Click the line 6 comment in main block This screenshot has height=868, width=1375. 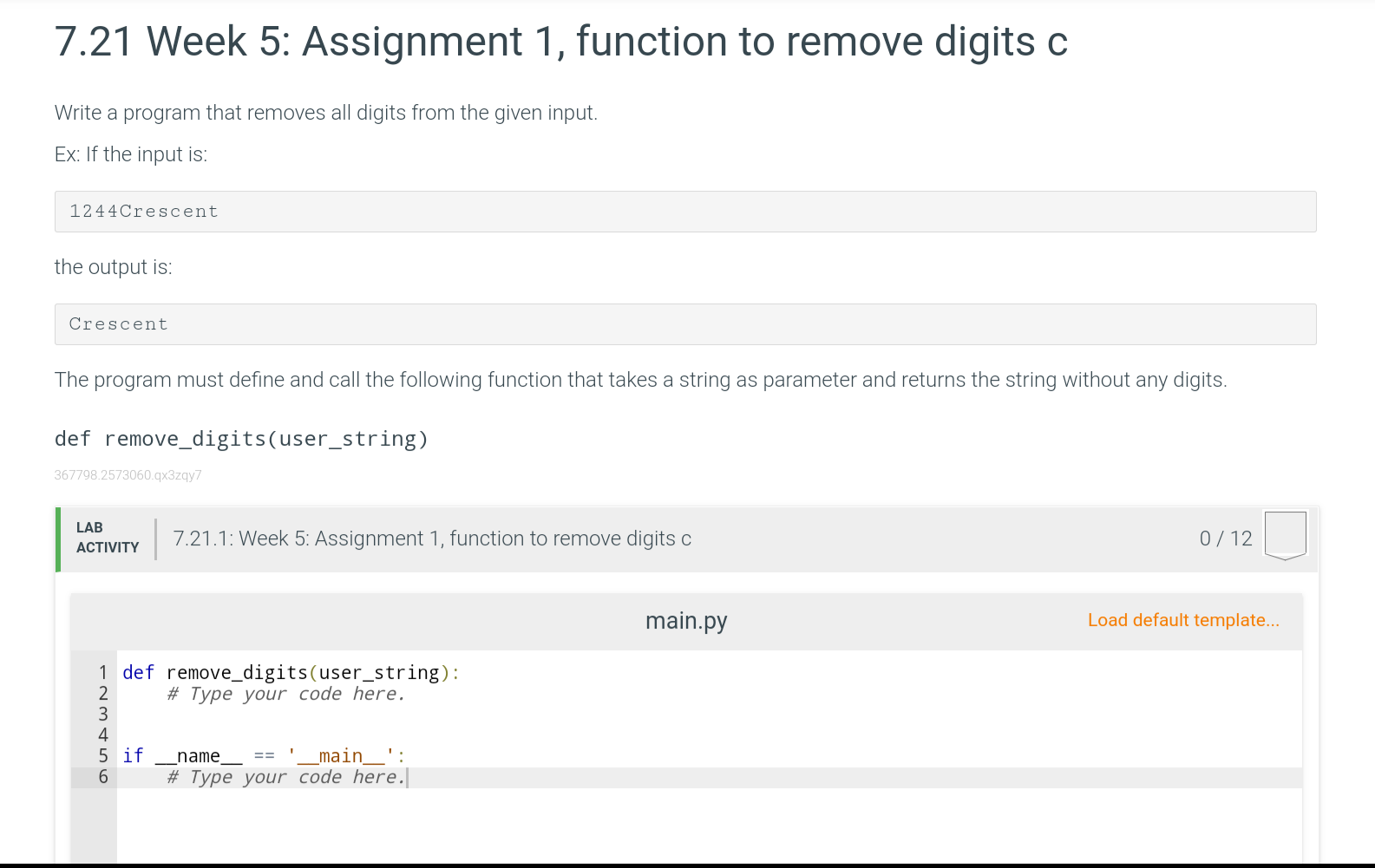(x=286, y=777)
